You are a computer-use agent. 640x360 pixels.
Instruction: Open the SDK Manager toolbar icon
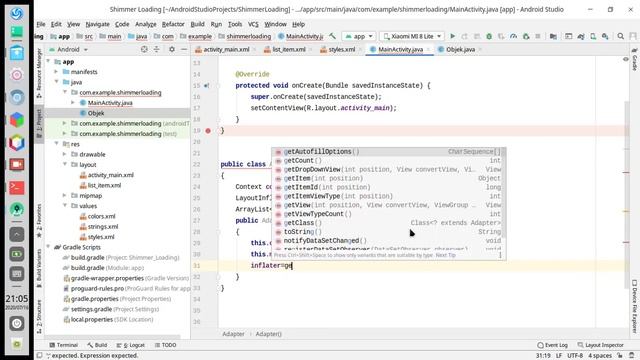[x=605, y=36]
